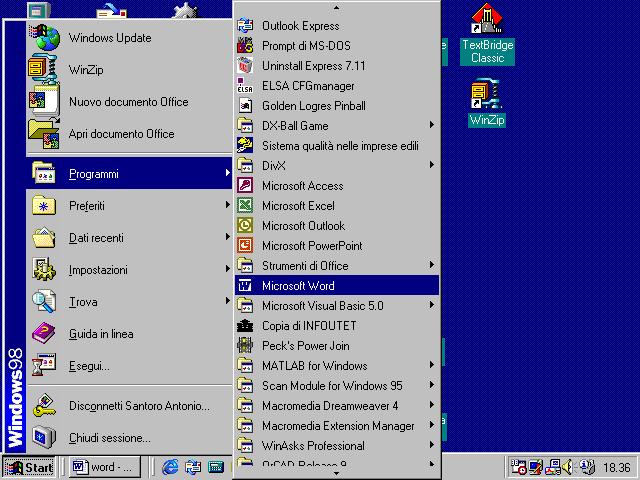Expand the DivX submenu arrow
640x480 pixels.
point(431,165)
